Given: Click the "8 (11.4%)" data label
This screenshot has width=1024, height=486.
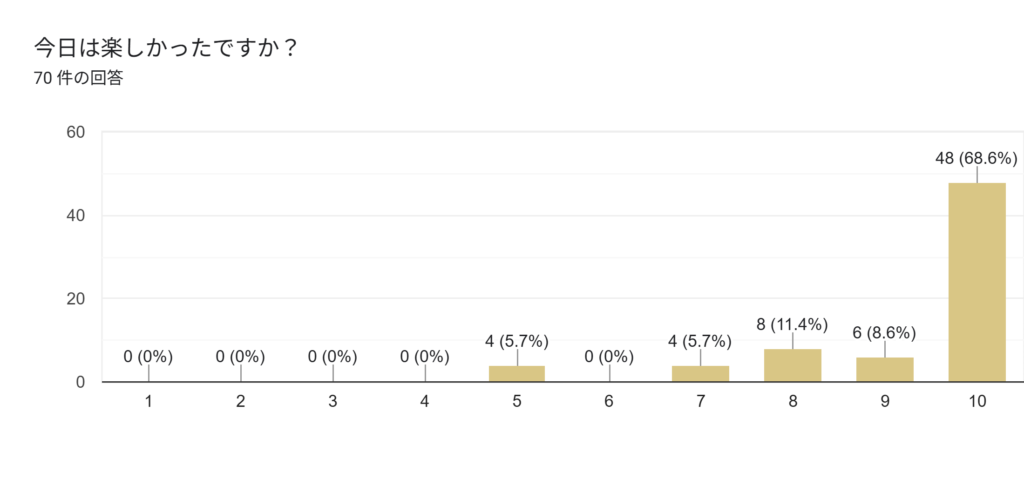Looking at the screenshot, I should click(x=792, y=324).
